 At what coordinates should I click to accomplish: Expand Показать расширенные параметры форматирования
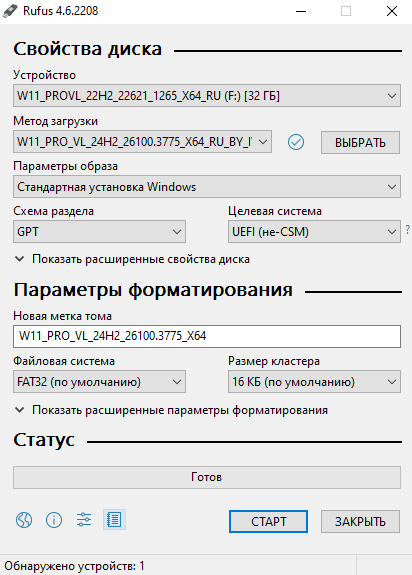[x=171, y=410]
